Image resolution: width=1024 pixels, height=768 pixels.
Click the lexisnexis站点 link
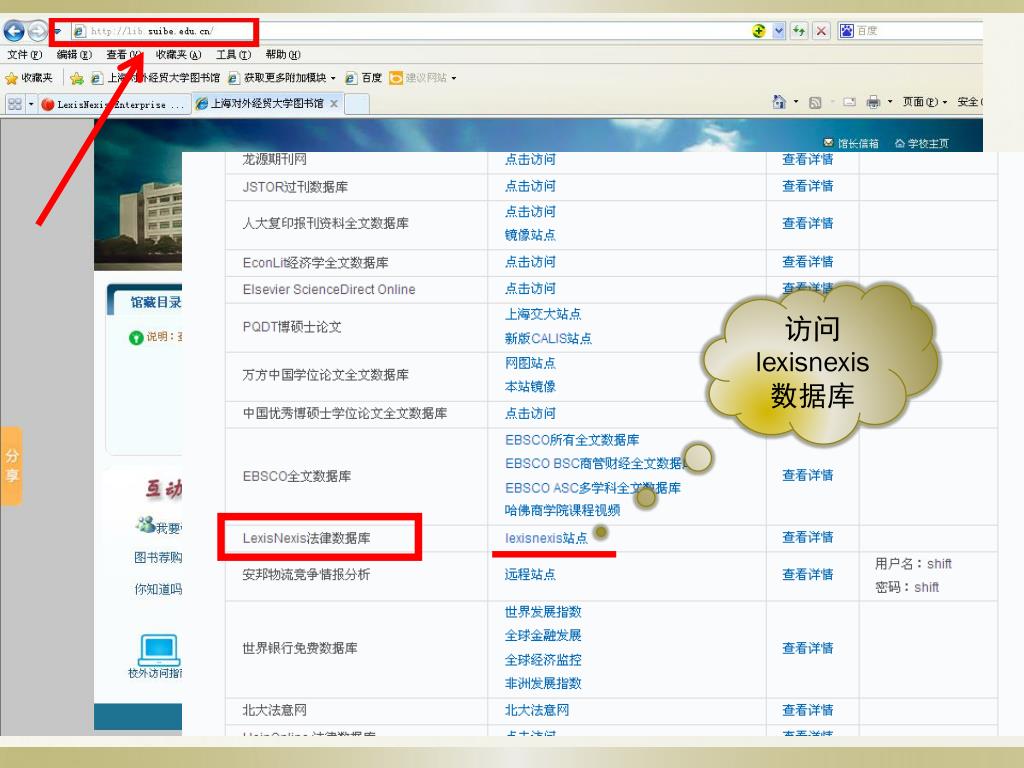(546, 538)
